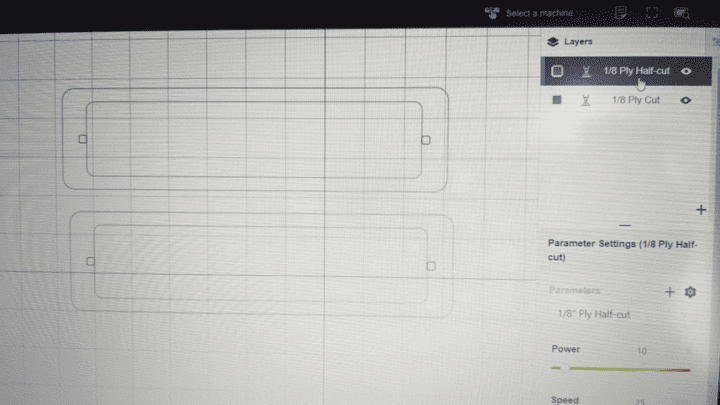This screenshot has width=720, height=405.
Task: Click the laser mode icon on Half-cut layer
Action: [x=586, y=72]
